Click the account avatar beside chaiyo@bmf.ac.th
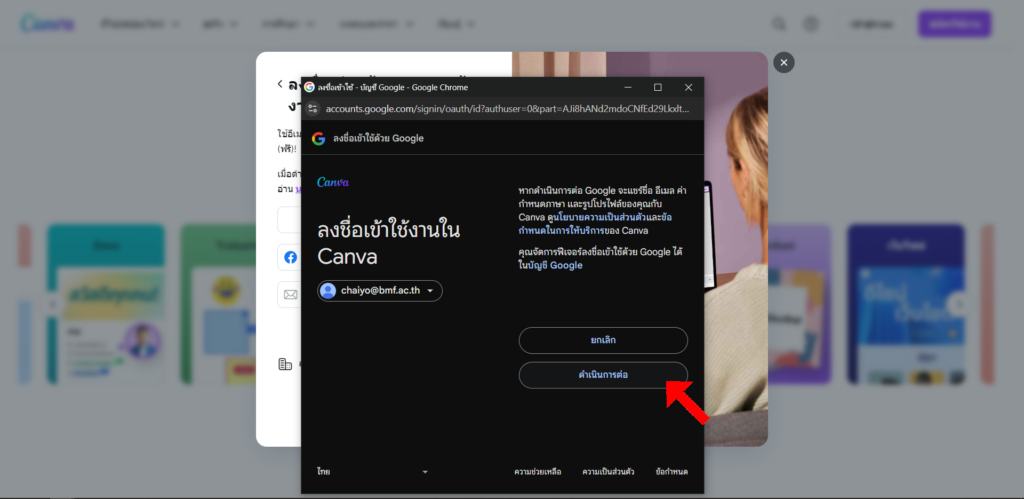 328,291
